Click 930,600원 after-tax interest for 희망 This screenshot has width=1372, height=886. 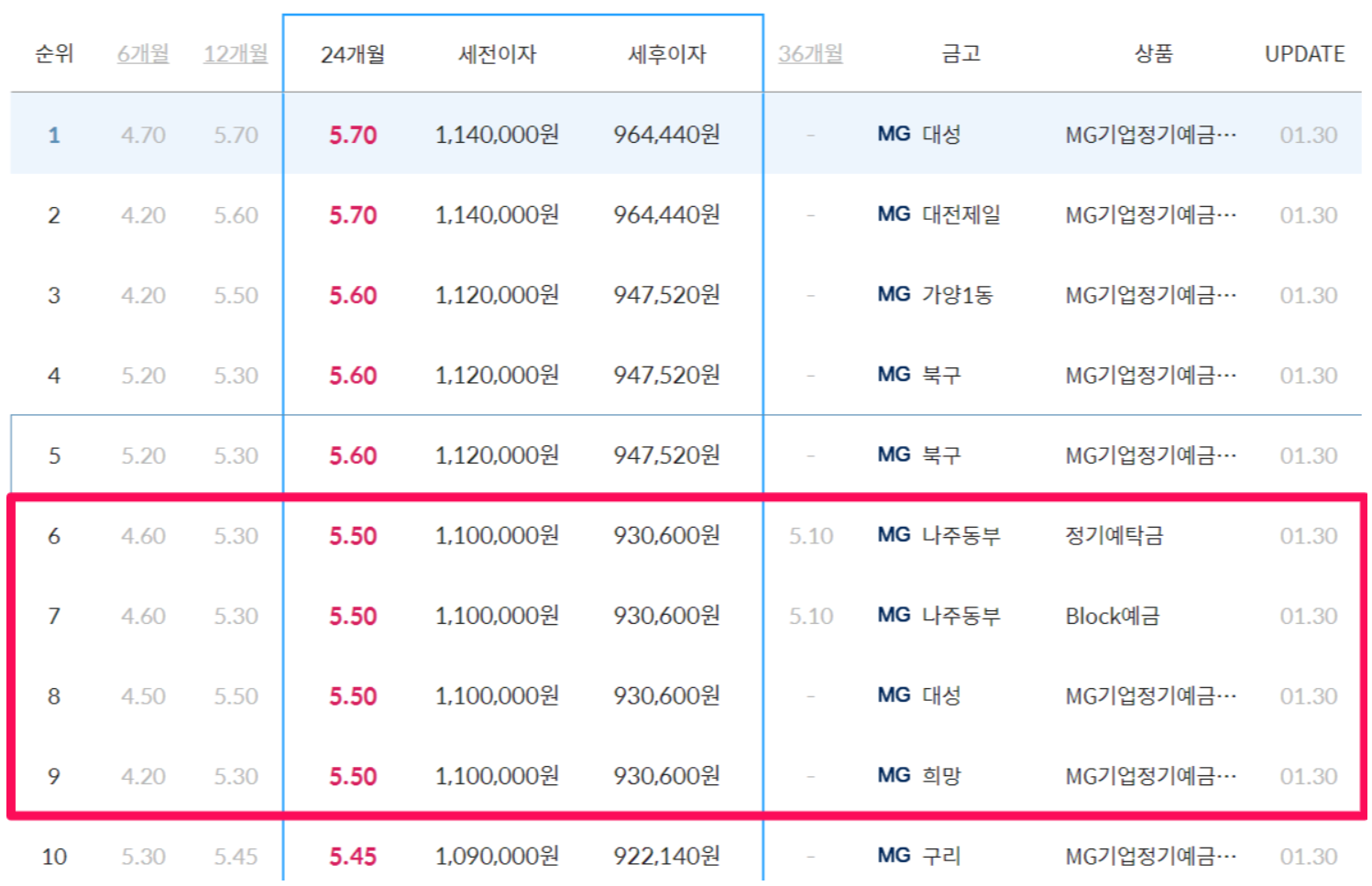(666, 776)
